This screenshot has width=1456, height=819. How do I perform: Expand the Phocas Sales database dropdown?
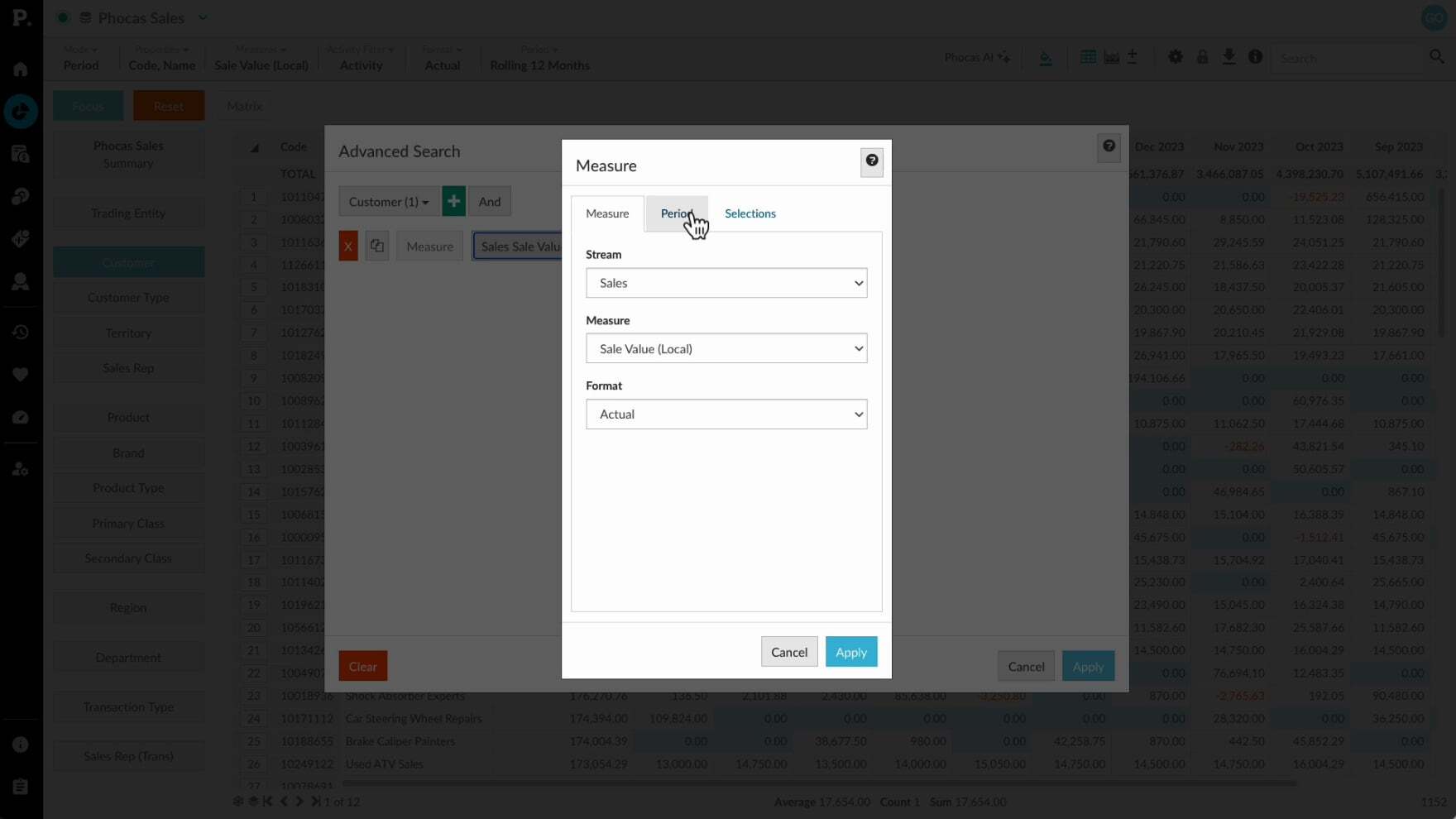point(204,17)
